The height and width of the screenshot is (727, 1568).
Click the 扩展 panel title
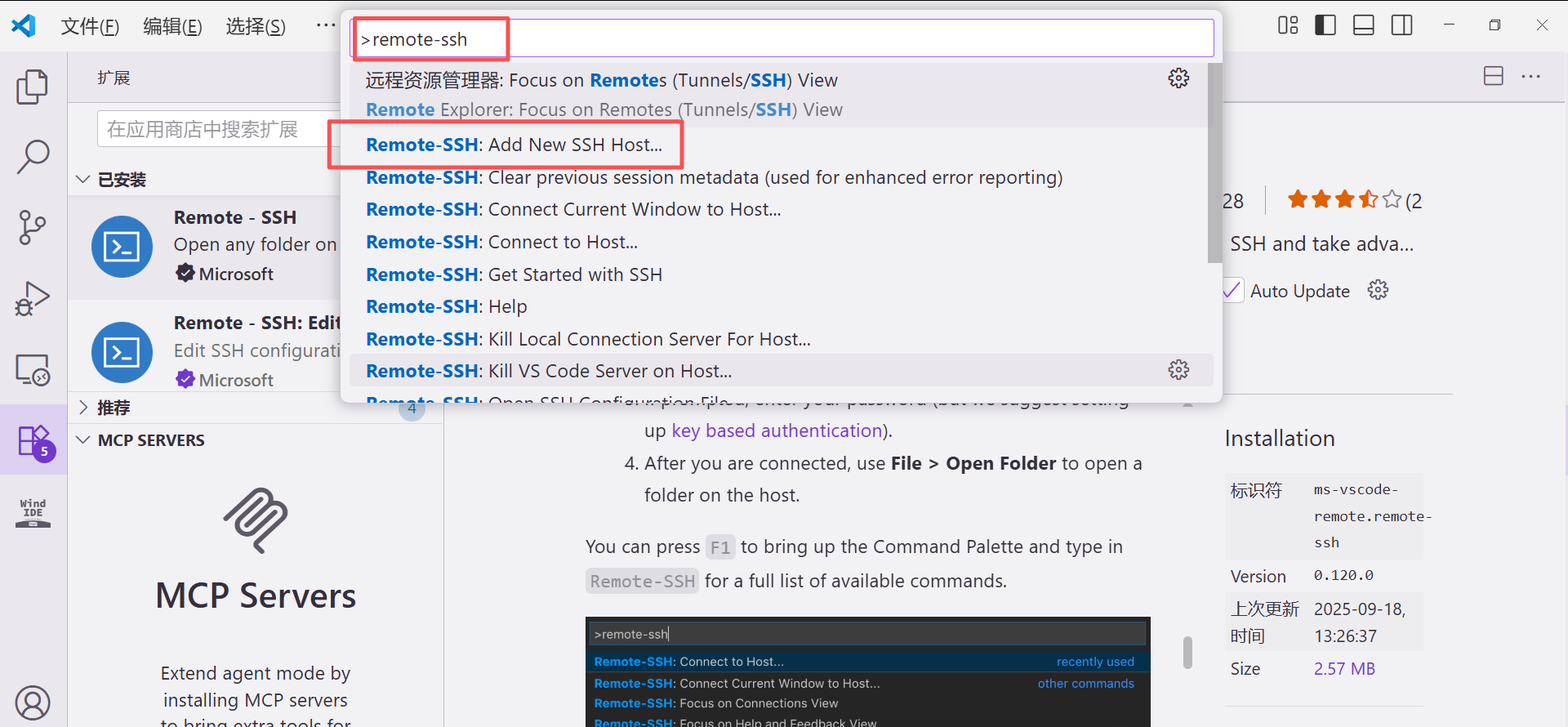[x=114, y=78]
